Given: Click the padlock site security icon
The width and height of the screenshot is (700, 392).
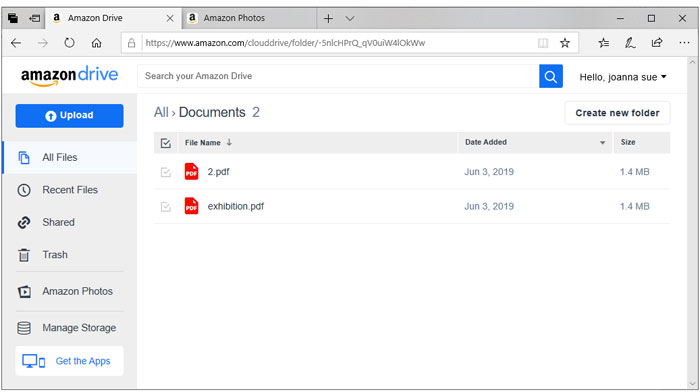Looking at the screenshot, I should click(131, 43).
